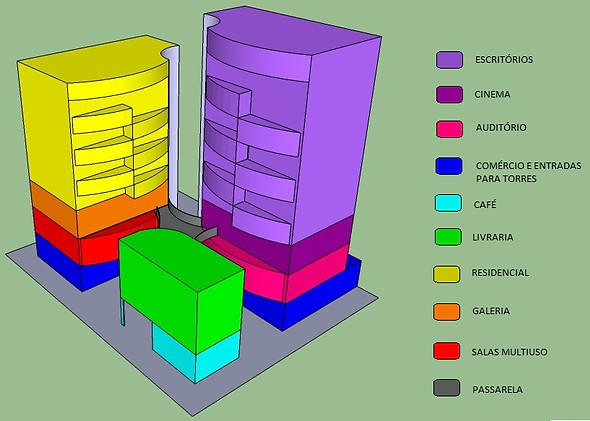The height and width of the screenshot is (421, 590).
Task: Select the ESCRITÓRIOS legend label
Action: [x=504, y=59]
